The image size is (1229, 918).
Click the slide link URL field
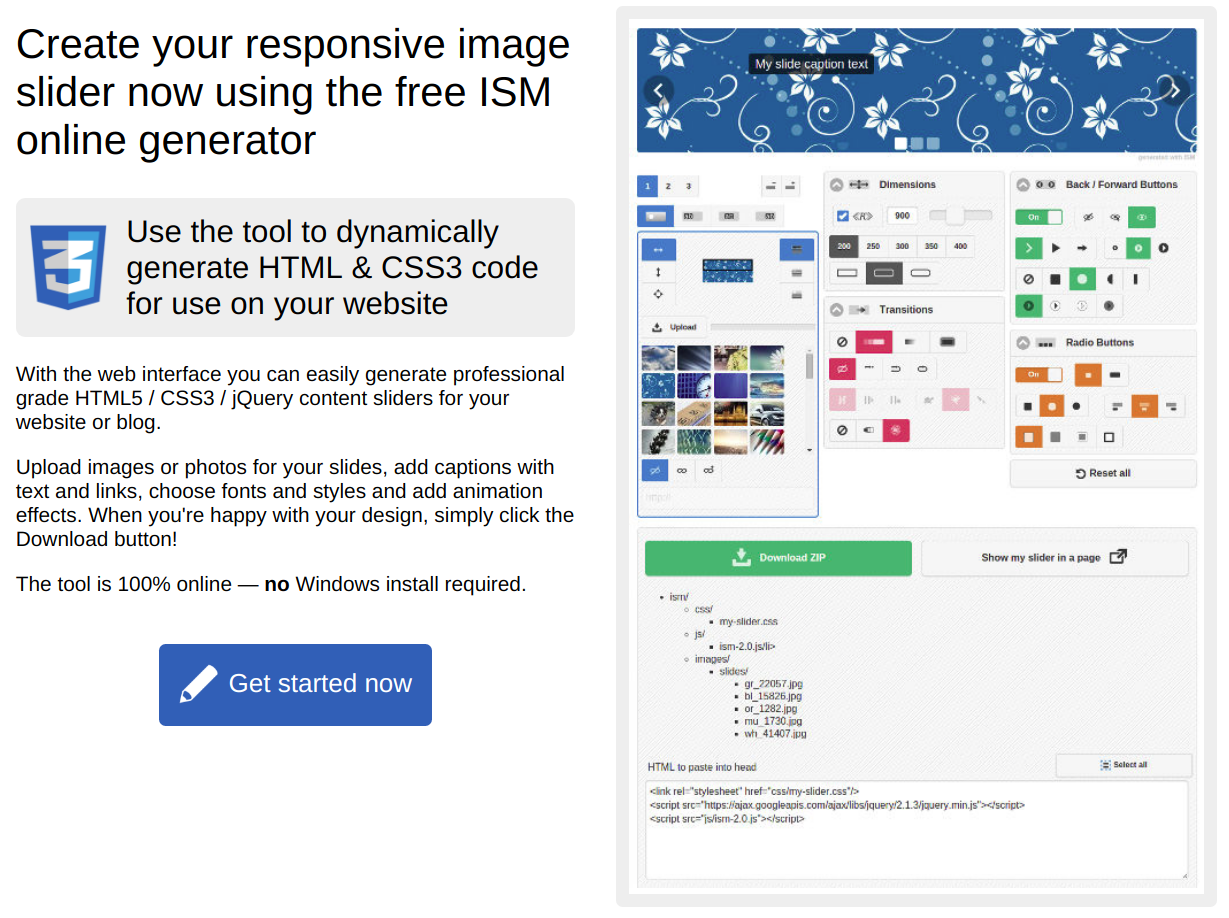pyautogui.click(x=729, y=497)
